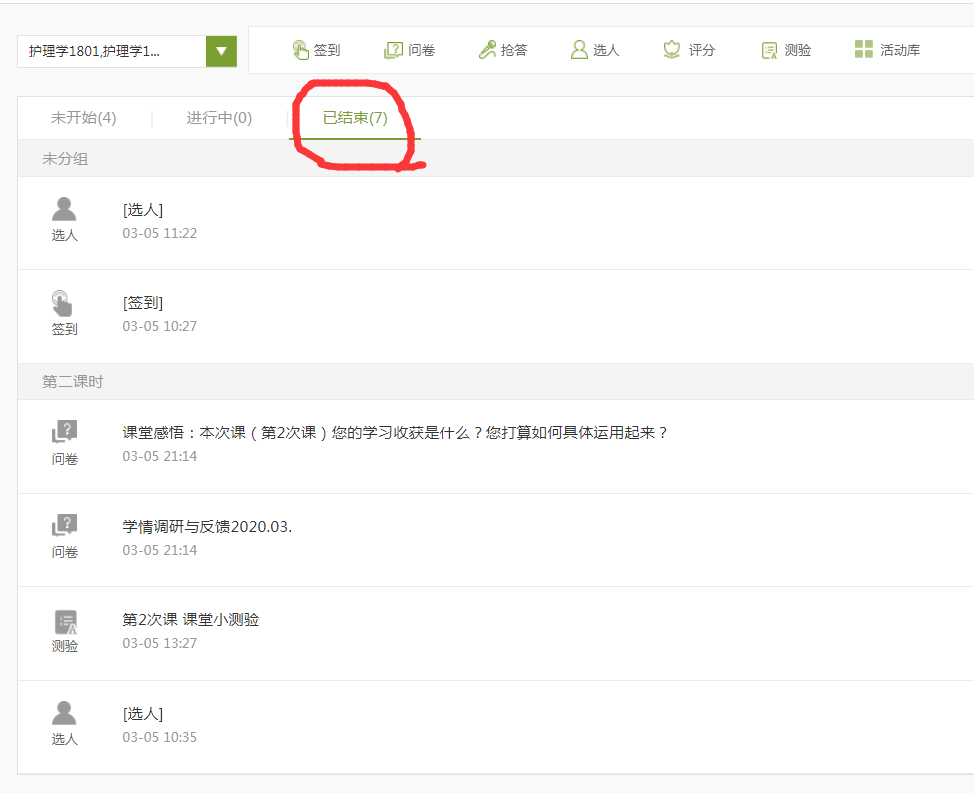Image resolution: width=974 pixels, height=793 pixels.
Task: Collapse the 第二课时 group header
Action: tap(72, 382)
